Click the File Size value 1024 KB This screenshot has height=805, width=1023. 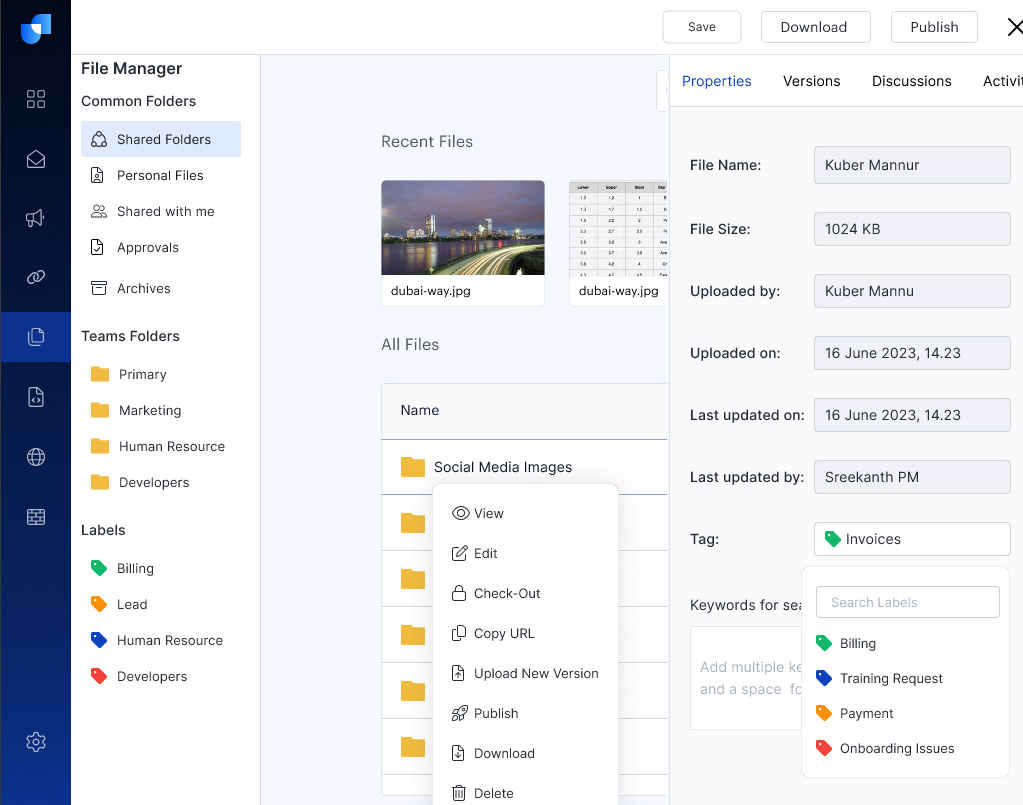(x=912, y=229)
